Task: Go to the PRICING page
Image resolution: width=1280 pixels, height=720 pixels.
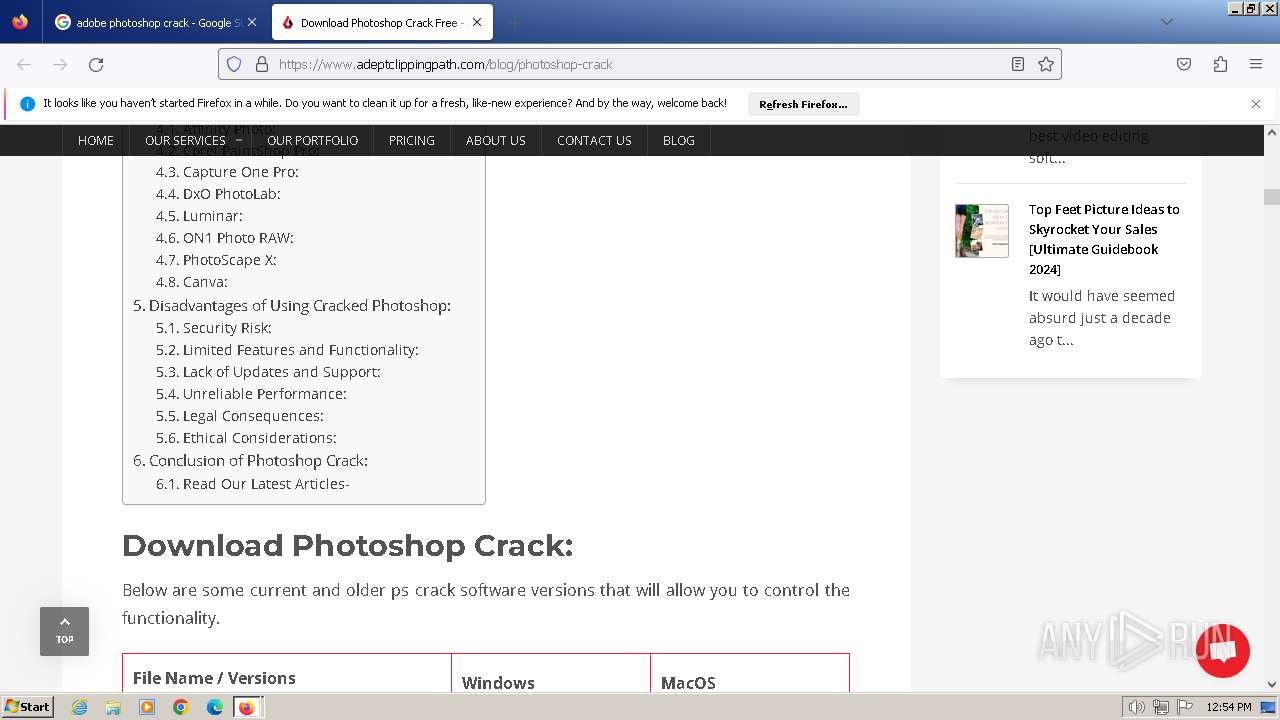Action: tap(412, 140)
